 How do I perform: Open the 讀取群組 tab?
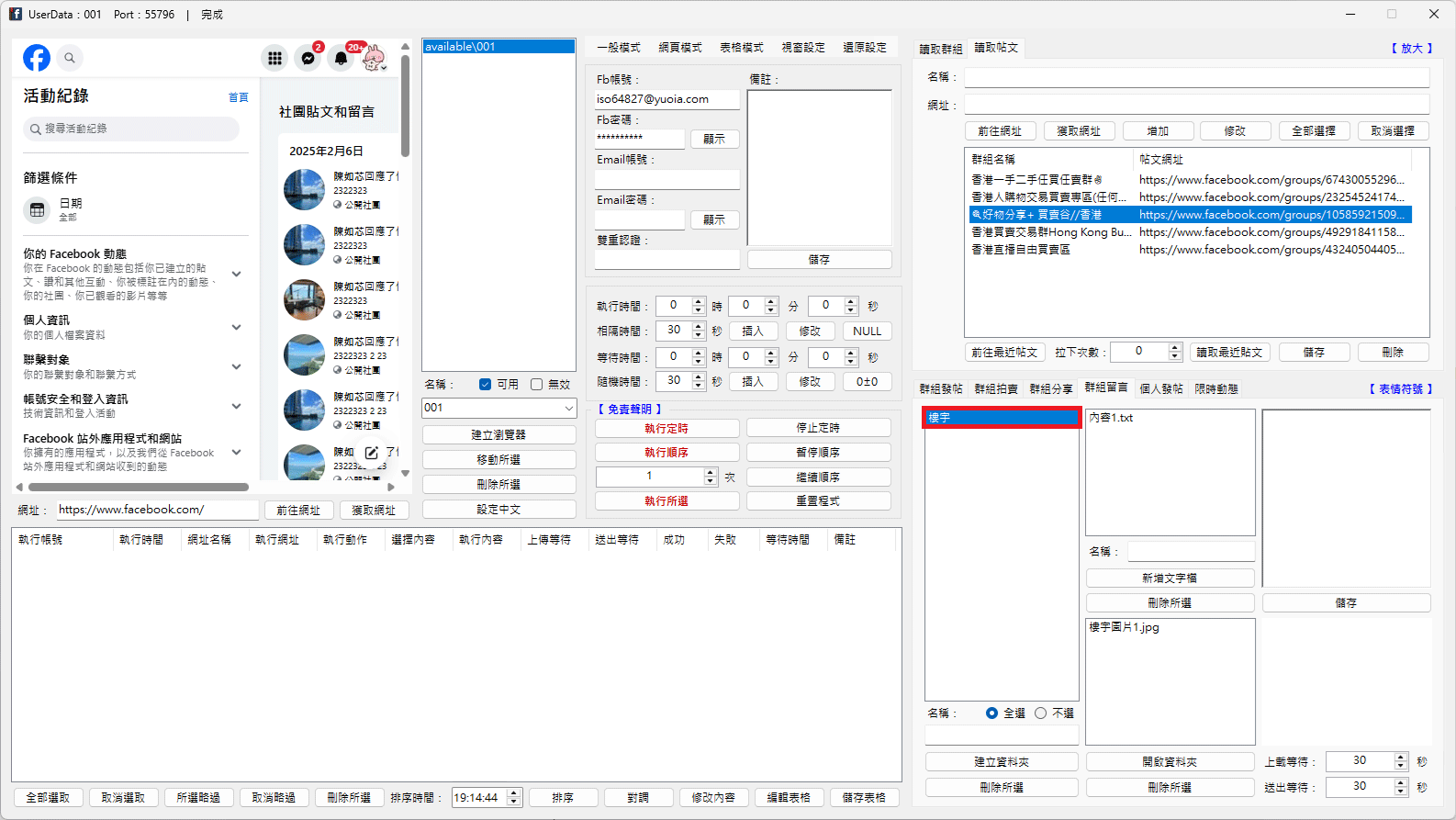(941, 49)
